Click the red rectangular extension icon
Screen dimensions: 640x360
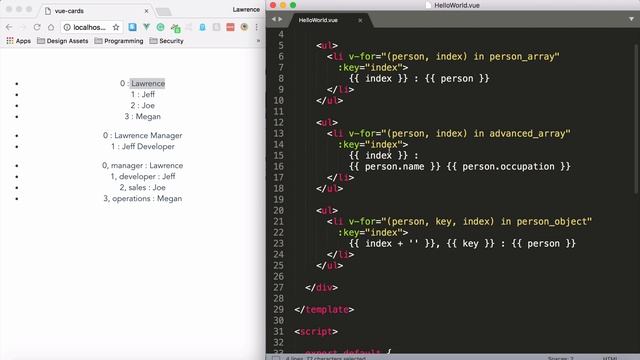(x=230, y=27)
